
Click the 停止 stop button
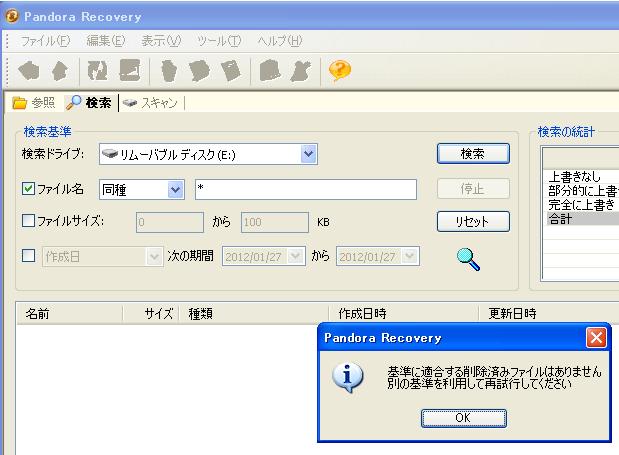[x=473, y=189]
